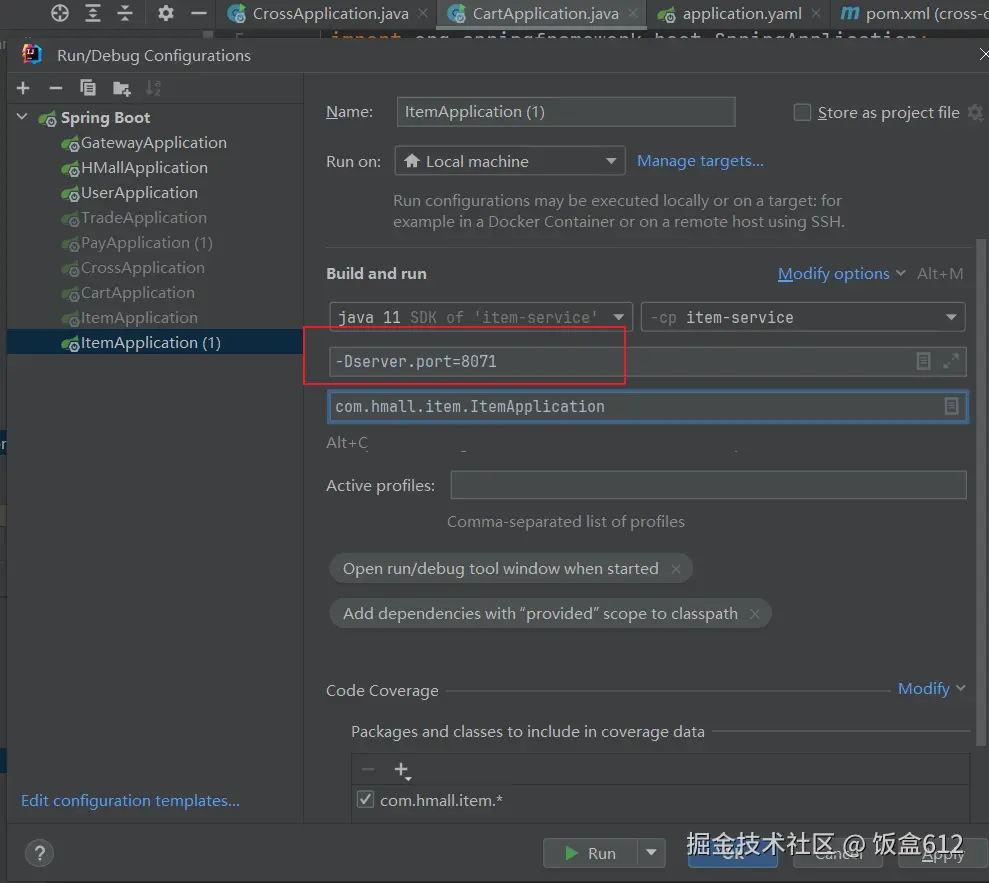Toggle Store as project file checkbox

[x=802, y=113]
